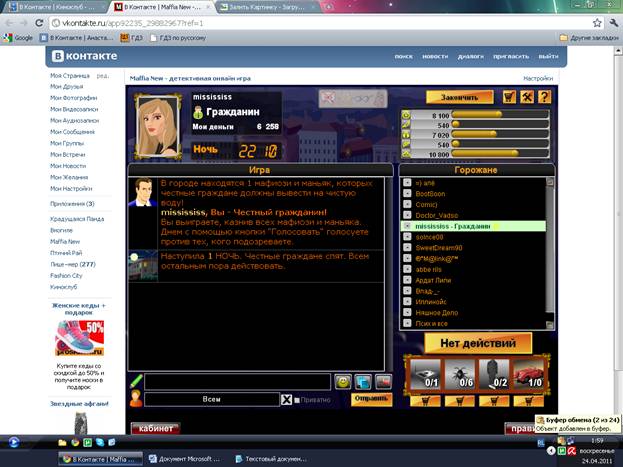Click the 7 020 progress bar

(501, 134)
